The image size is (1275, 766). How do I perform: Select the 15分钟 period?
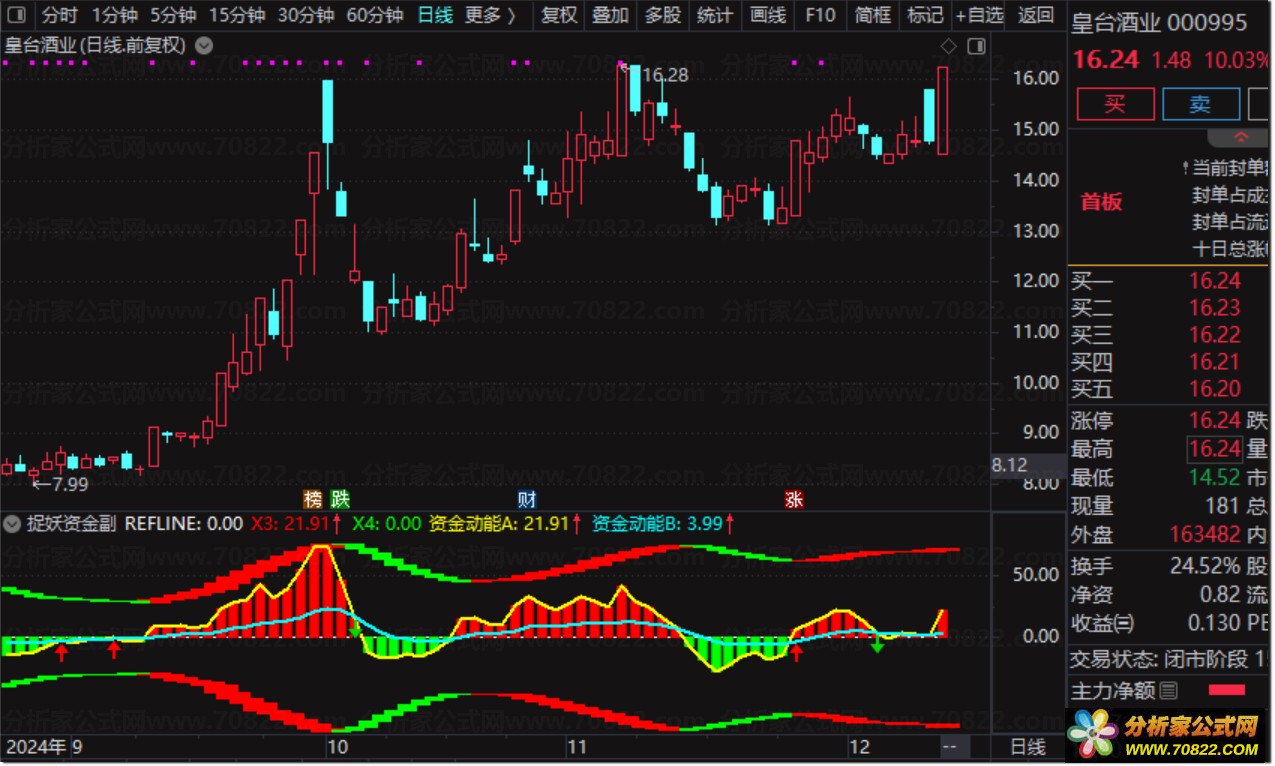237,15
